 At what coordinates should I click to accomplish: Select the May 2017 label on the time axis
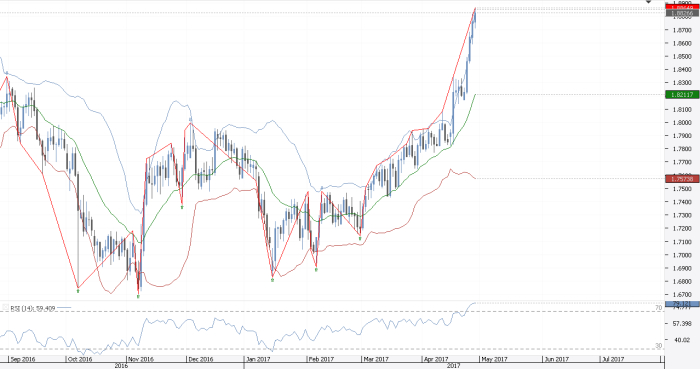click(495, 359)
